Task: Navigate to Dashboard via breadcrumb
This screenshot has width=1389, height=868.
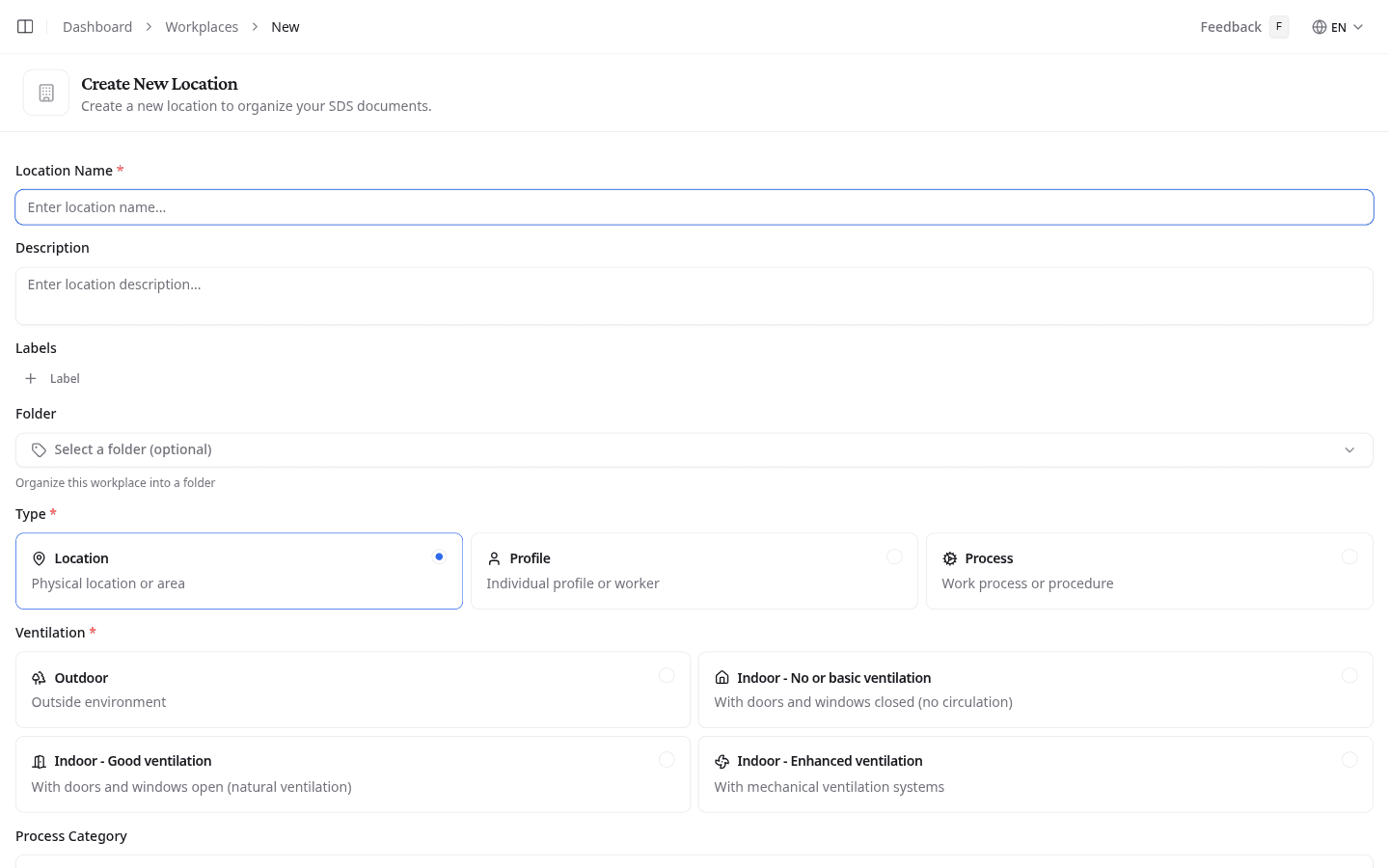Action: [x=96, y=26]
